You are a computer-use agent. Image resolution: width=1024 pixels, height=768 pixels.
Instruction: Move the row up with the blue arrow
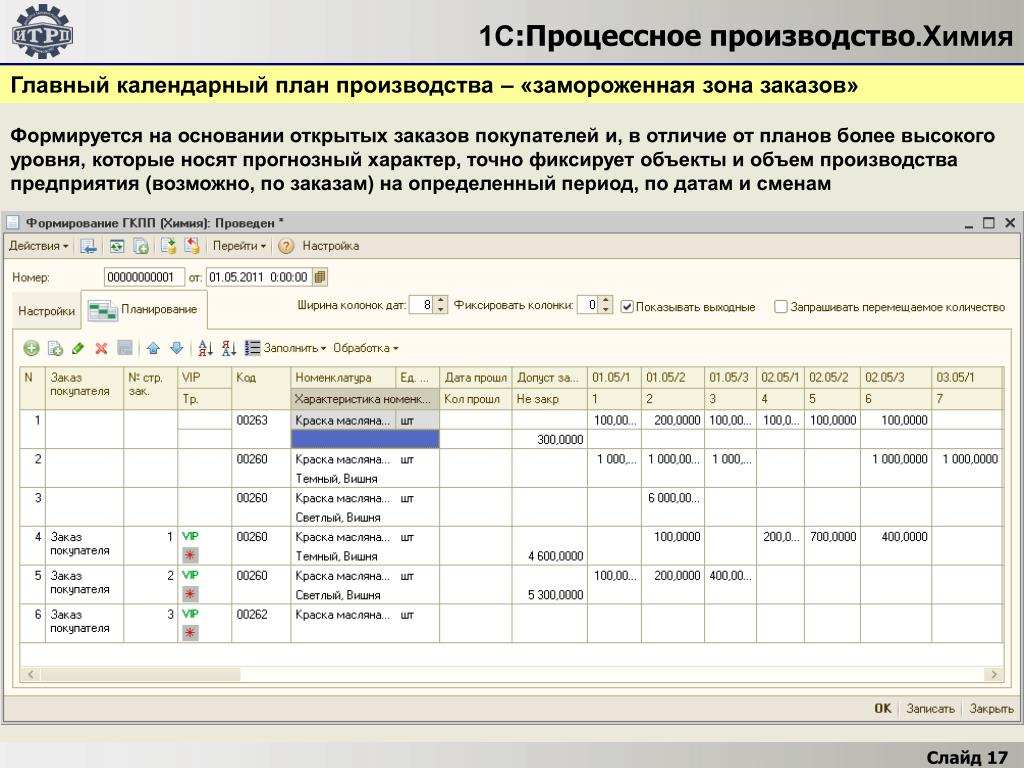153,348
